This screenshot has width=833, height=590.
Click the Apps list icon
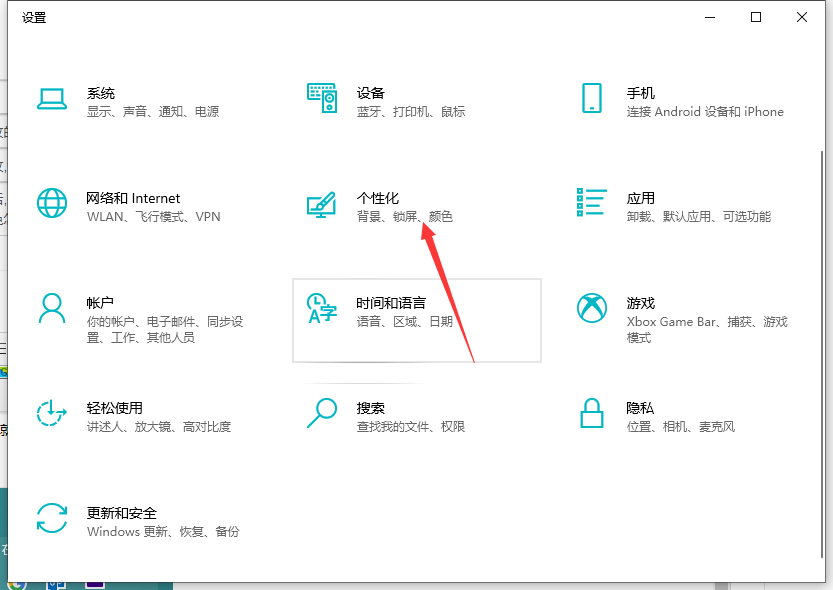click(x=592, y=202)
